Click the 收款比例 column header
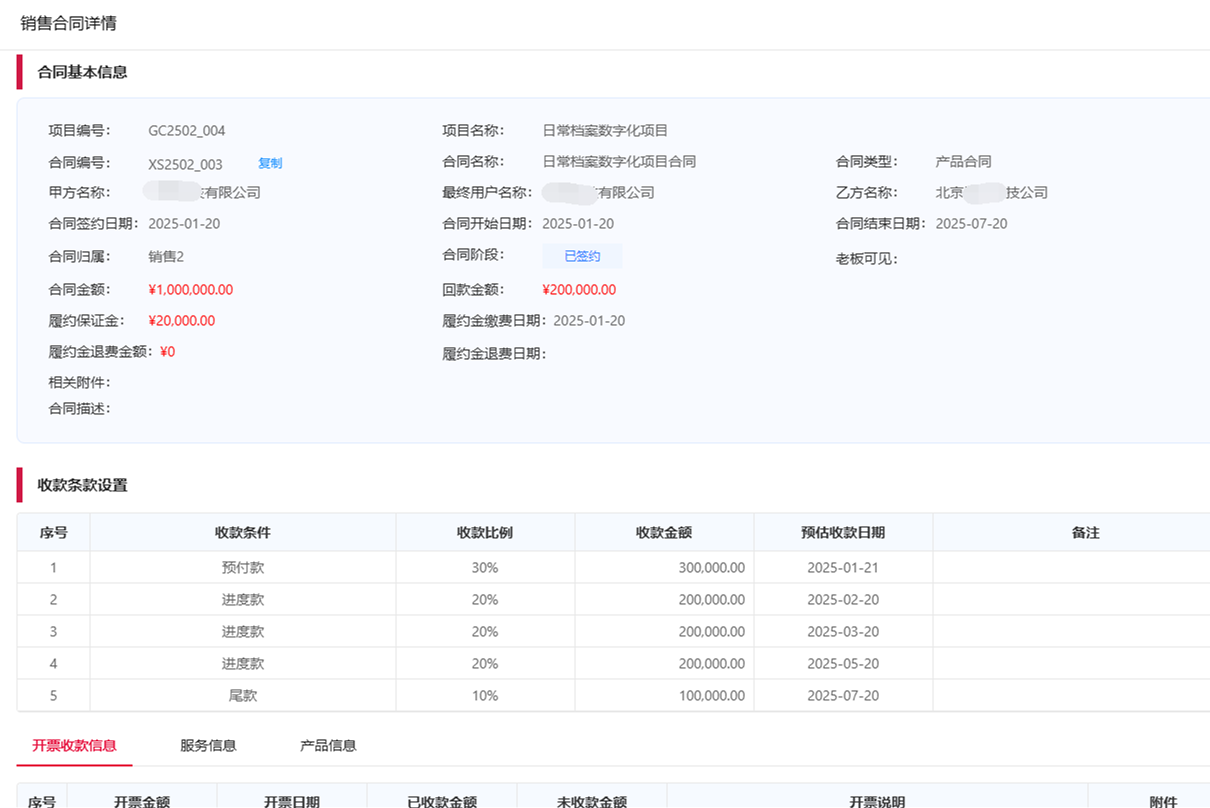The height and width of the screenshot is (808, 1210). pos(484,532)
